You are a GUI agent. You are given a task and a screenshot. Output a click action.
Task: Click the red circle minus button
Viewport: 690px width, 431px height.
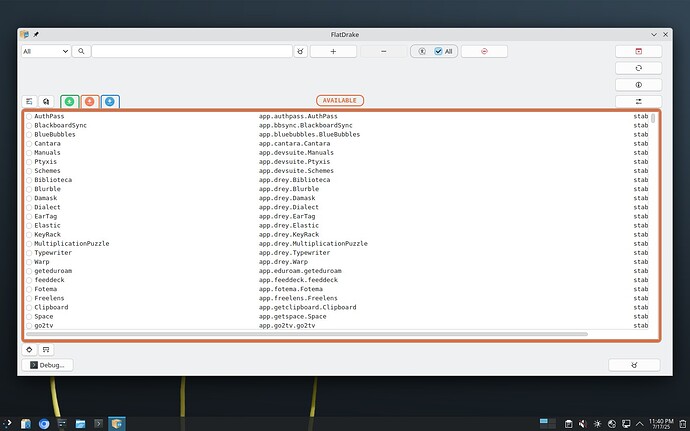tap(484, 51)
